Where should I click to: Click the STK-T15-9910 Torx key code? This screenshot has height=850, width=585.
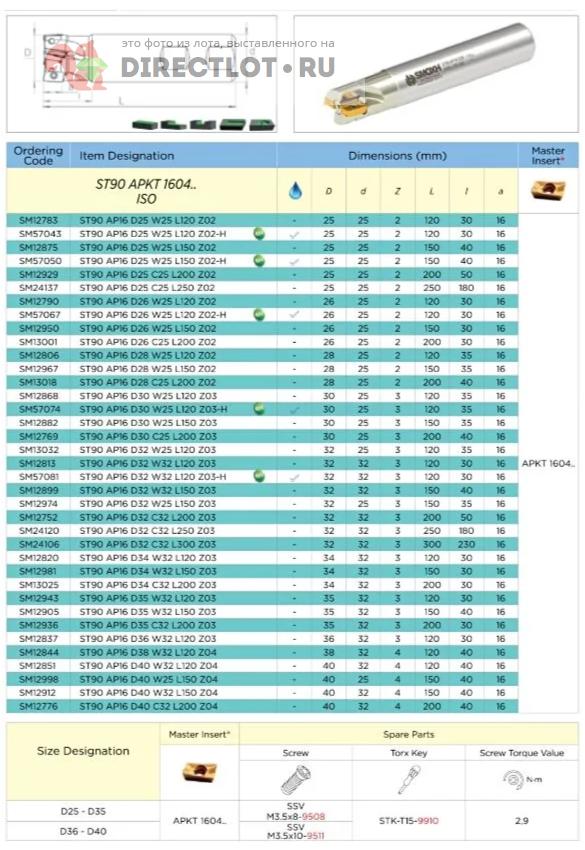tap(409, 821)
